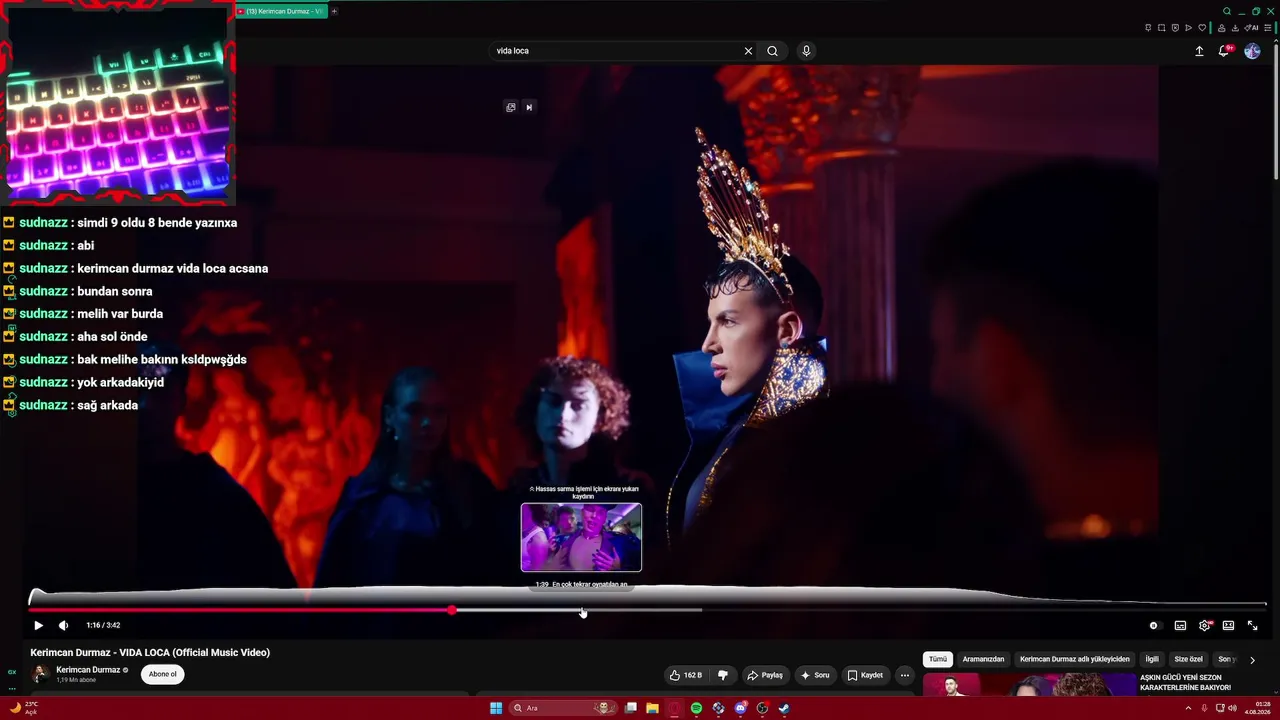Clear the search box text
Viewport: 1280px width, 720px height.
point(748,51)
